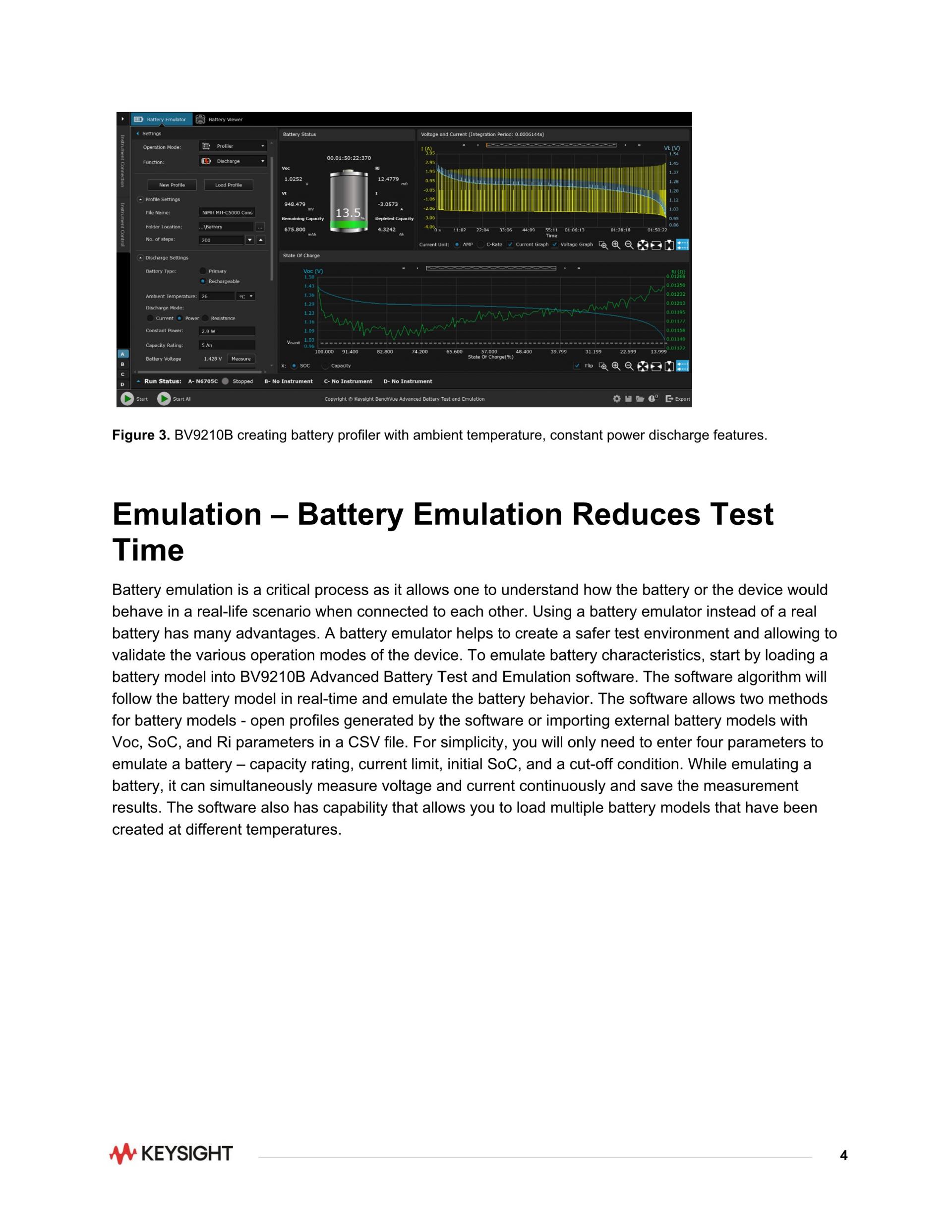Click the Constant Power field
952x1232 pixels.
click(227, 331)
